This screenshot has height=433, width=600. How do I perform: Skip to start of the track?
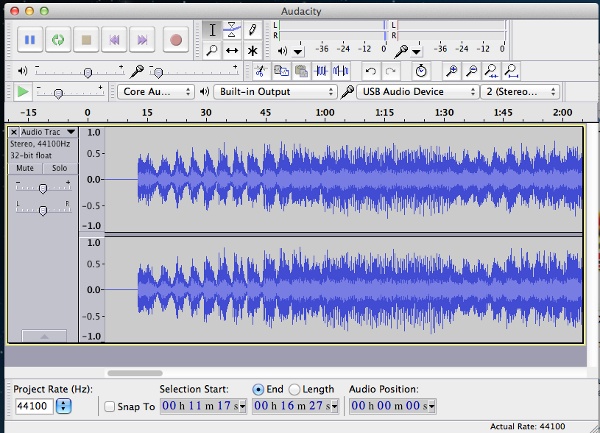(114, 39)
